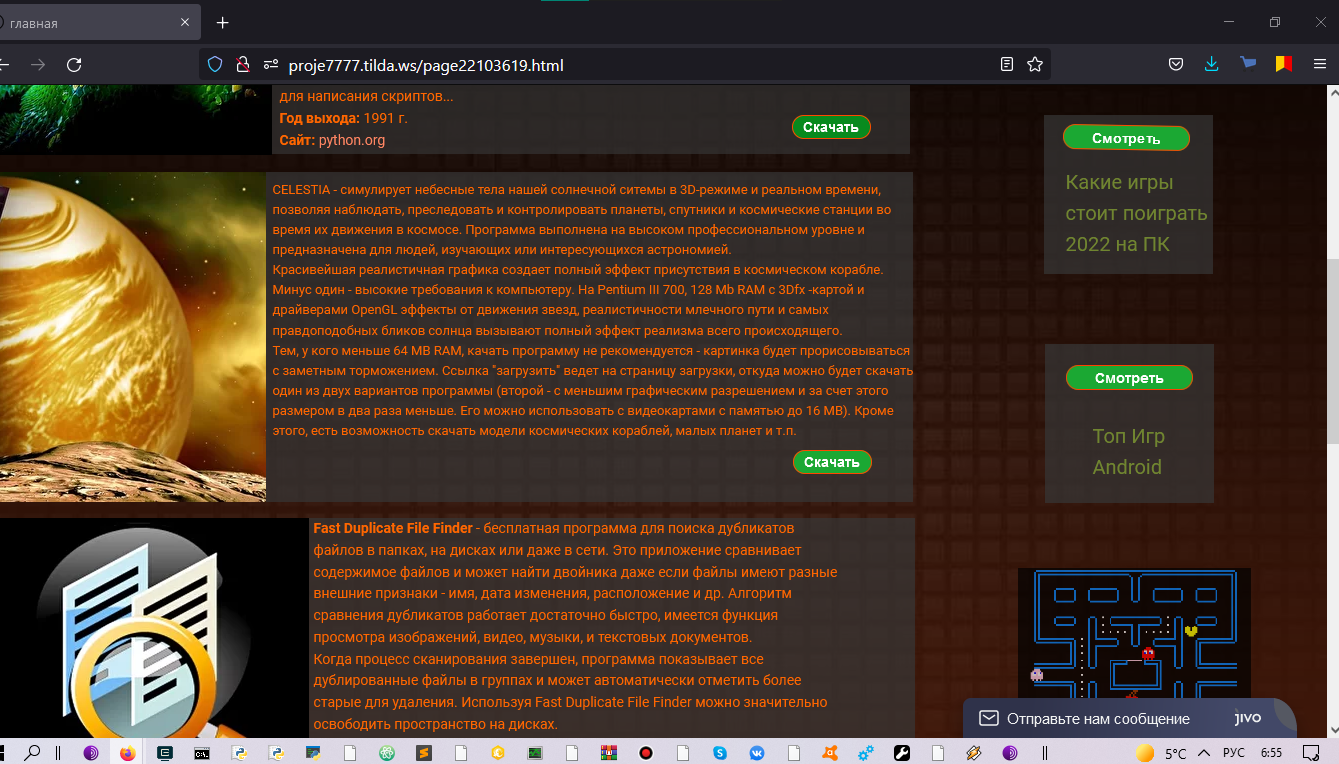
Task: Open the Pocket save icon
Action: (x=1177, y=65)
